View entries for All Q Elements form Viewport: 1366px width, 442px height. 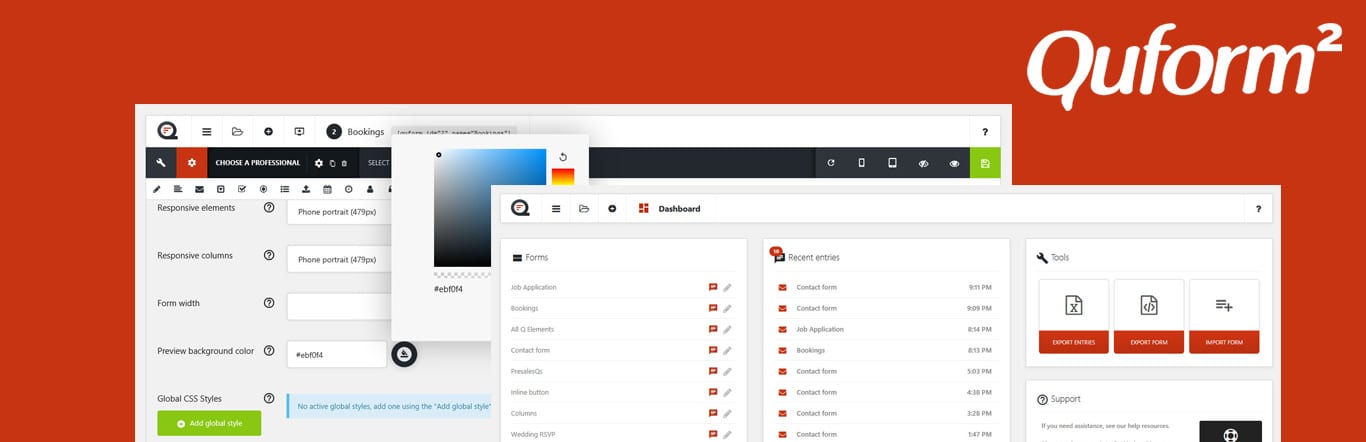coord(713,329)
